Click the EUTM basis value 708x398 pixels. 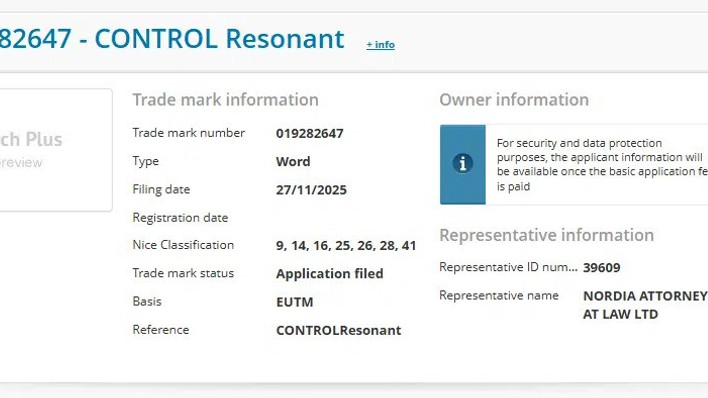(x=294, y=302)
